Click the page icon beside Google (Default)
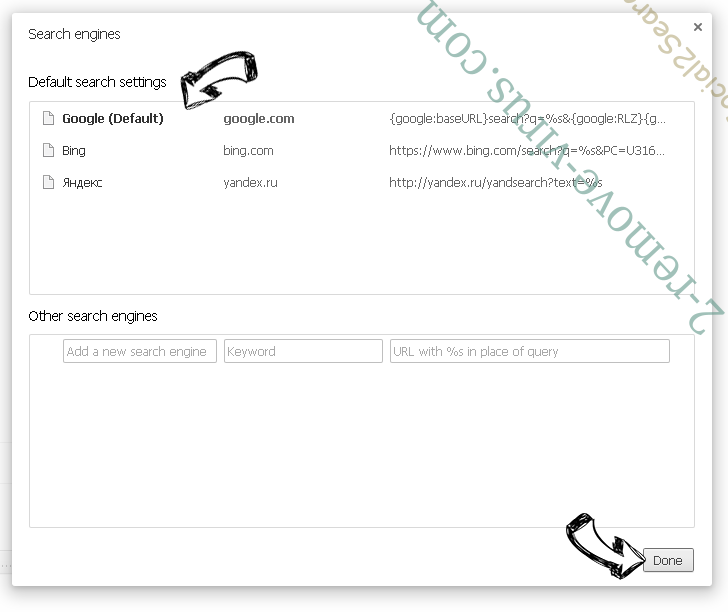Screen dimensions: 728x612 click(x=48, y=118)
